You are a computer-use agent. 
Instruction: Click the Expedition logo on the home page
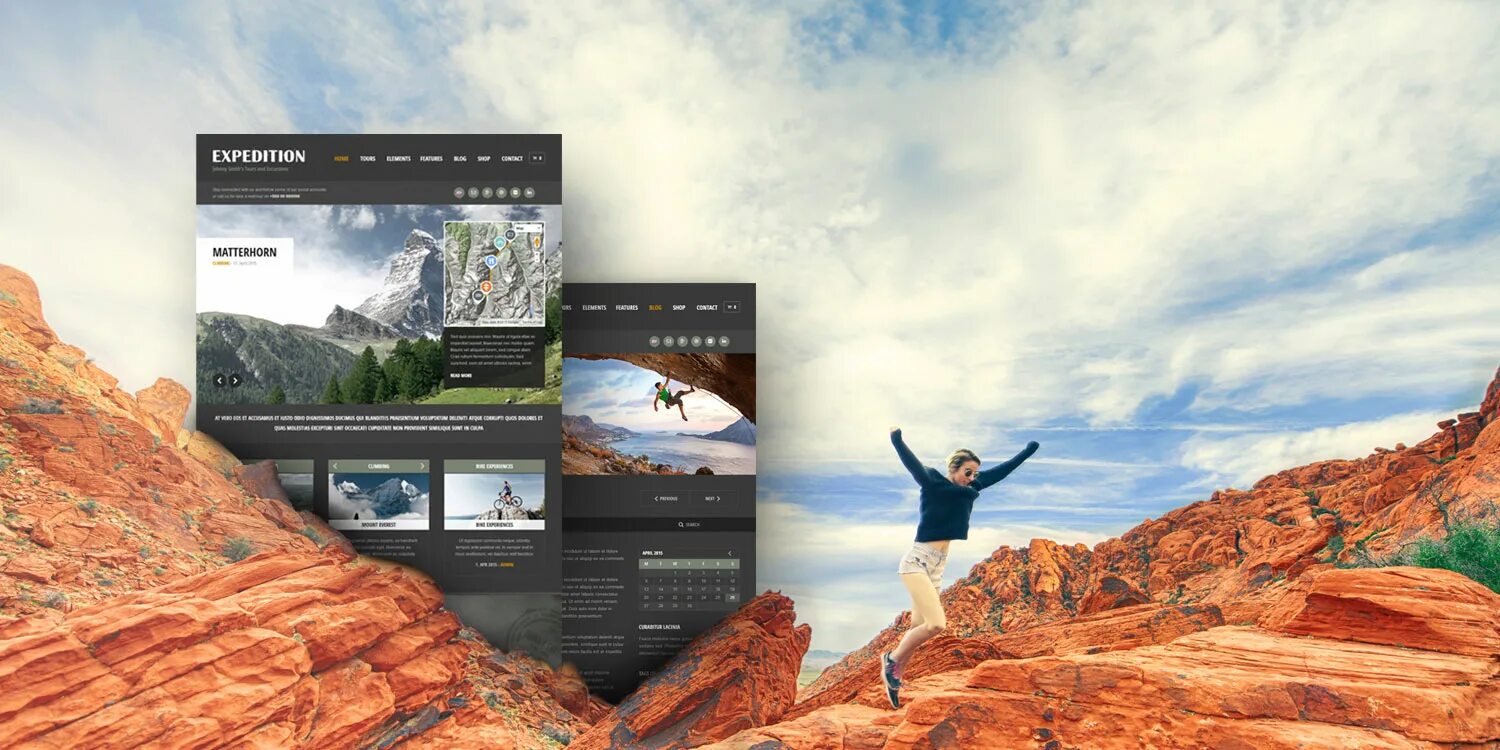coord(258,156)
